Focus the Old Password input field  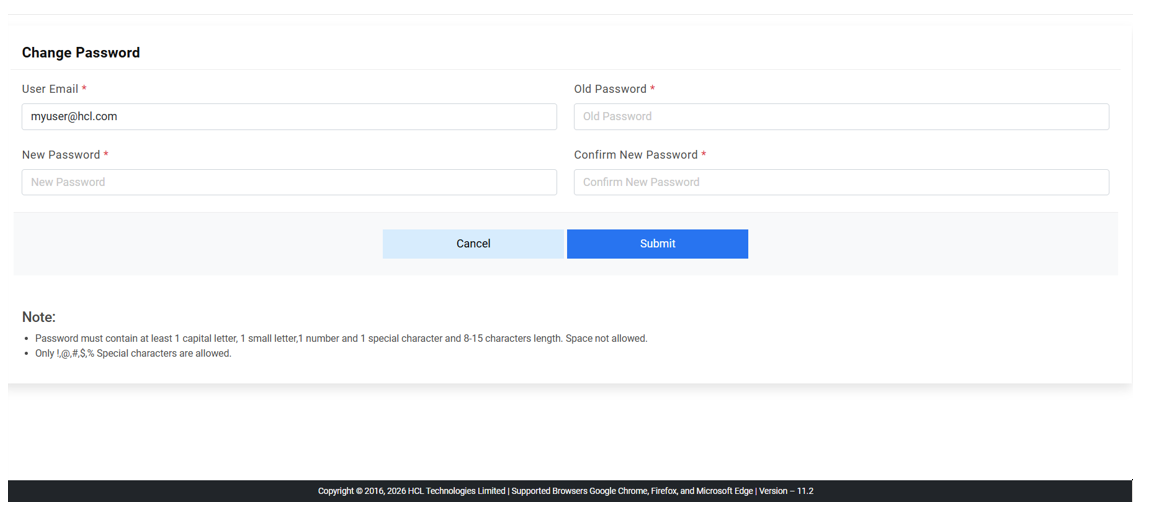(x=841, y=117)
